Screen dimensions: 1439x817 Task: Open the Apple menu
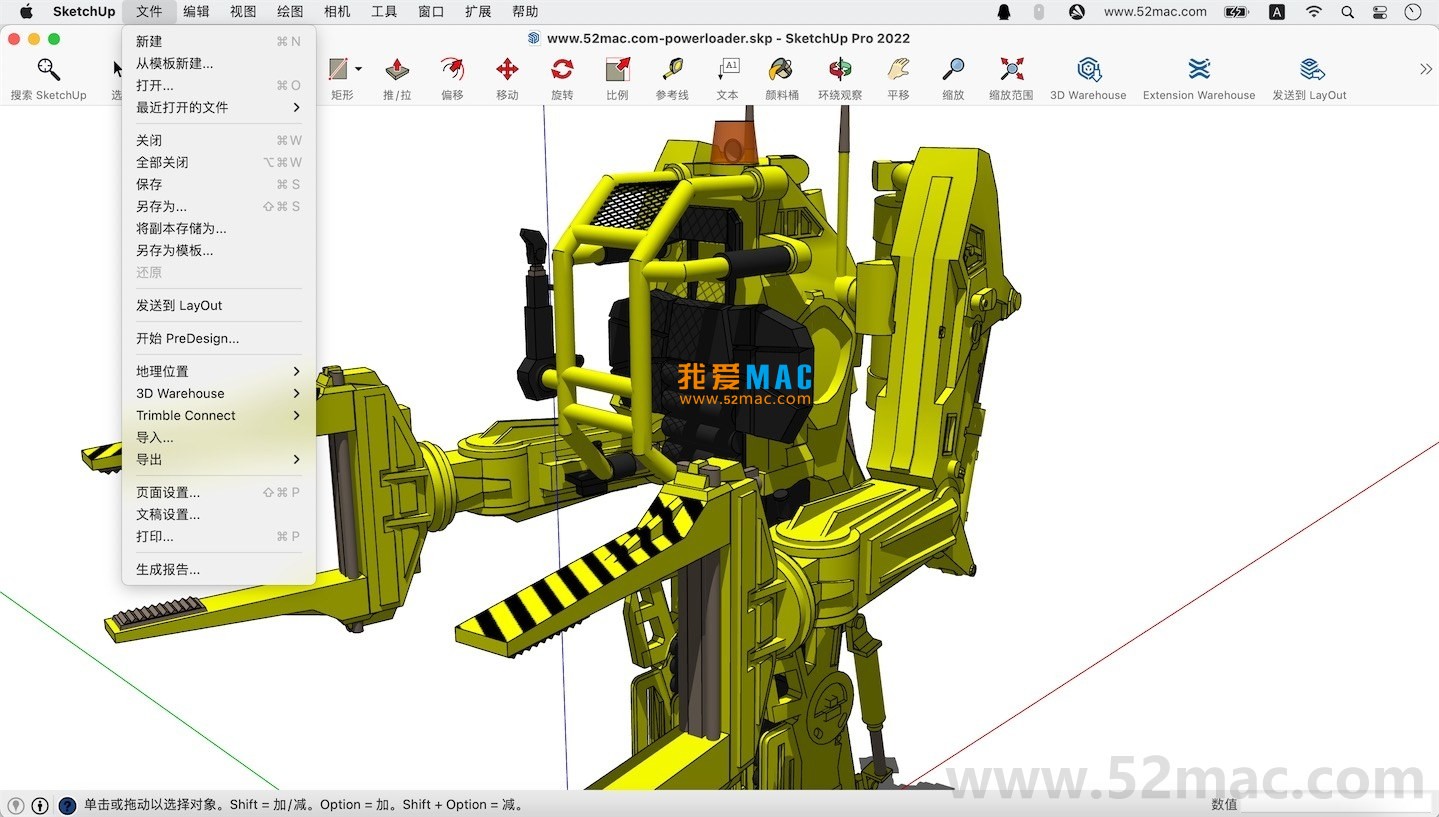pyautogui.click(x=26, y=12)
